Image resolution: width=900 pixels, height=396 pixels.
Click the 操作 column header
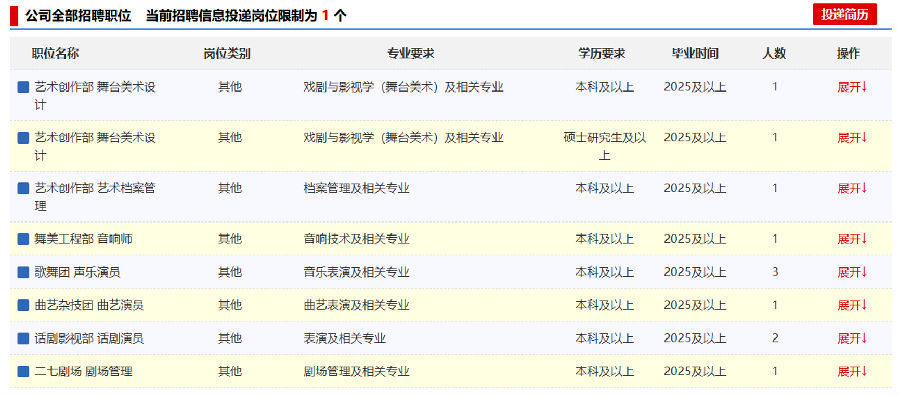pyautogui.click(x=848, y=53)
